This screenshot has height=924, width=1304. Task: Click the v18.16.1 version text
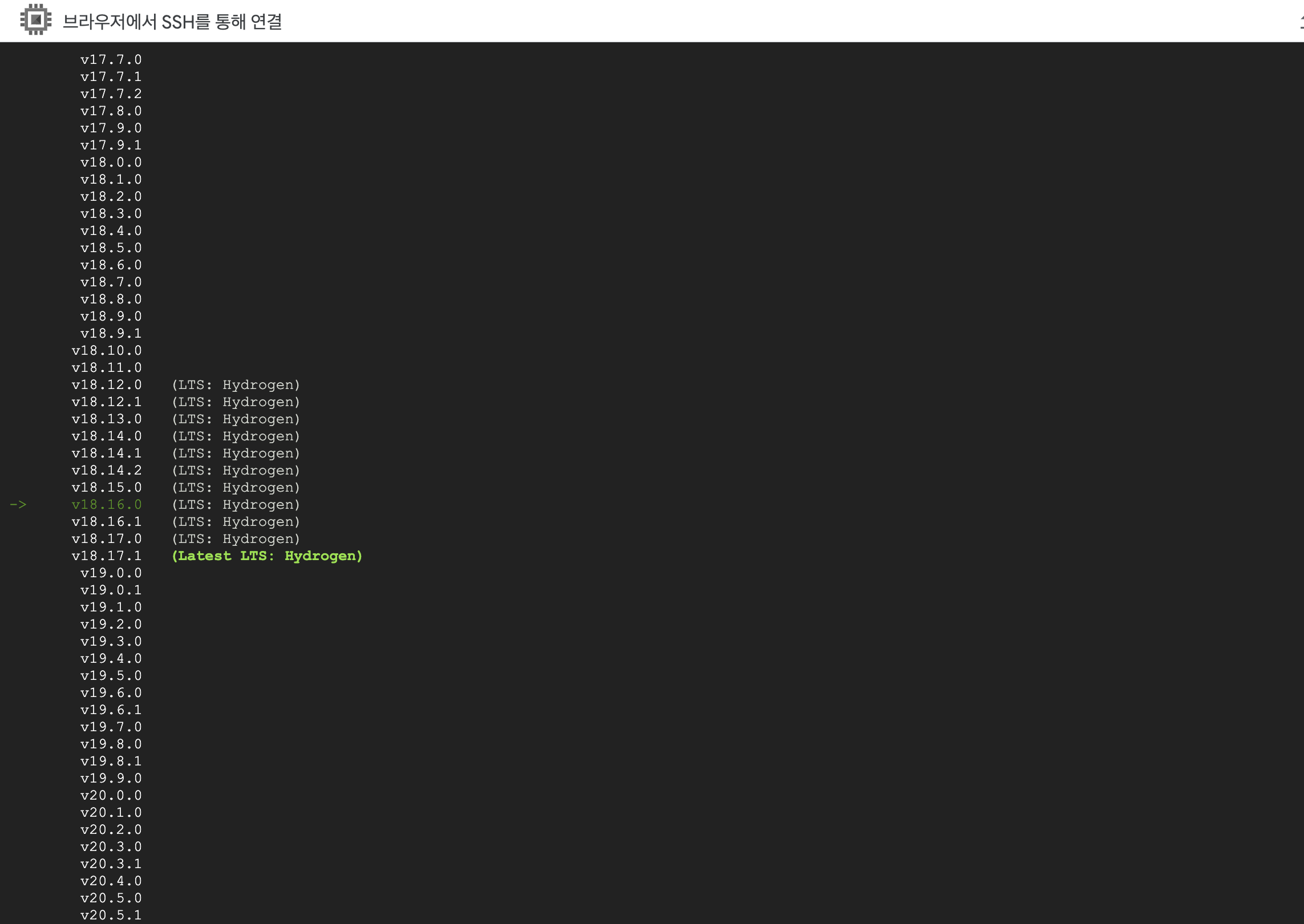pos(107,521)
